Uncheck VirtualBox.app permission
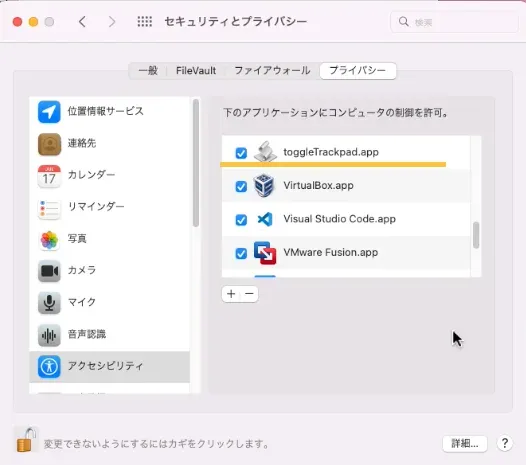The height and width of the screenshot is (465, 526). coord(241,187)
